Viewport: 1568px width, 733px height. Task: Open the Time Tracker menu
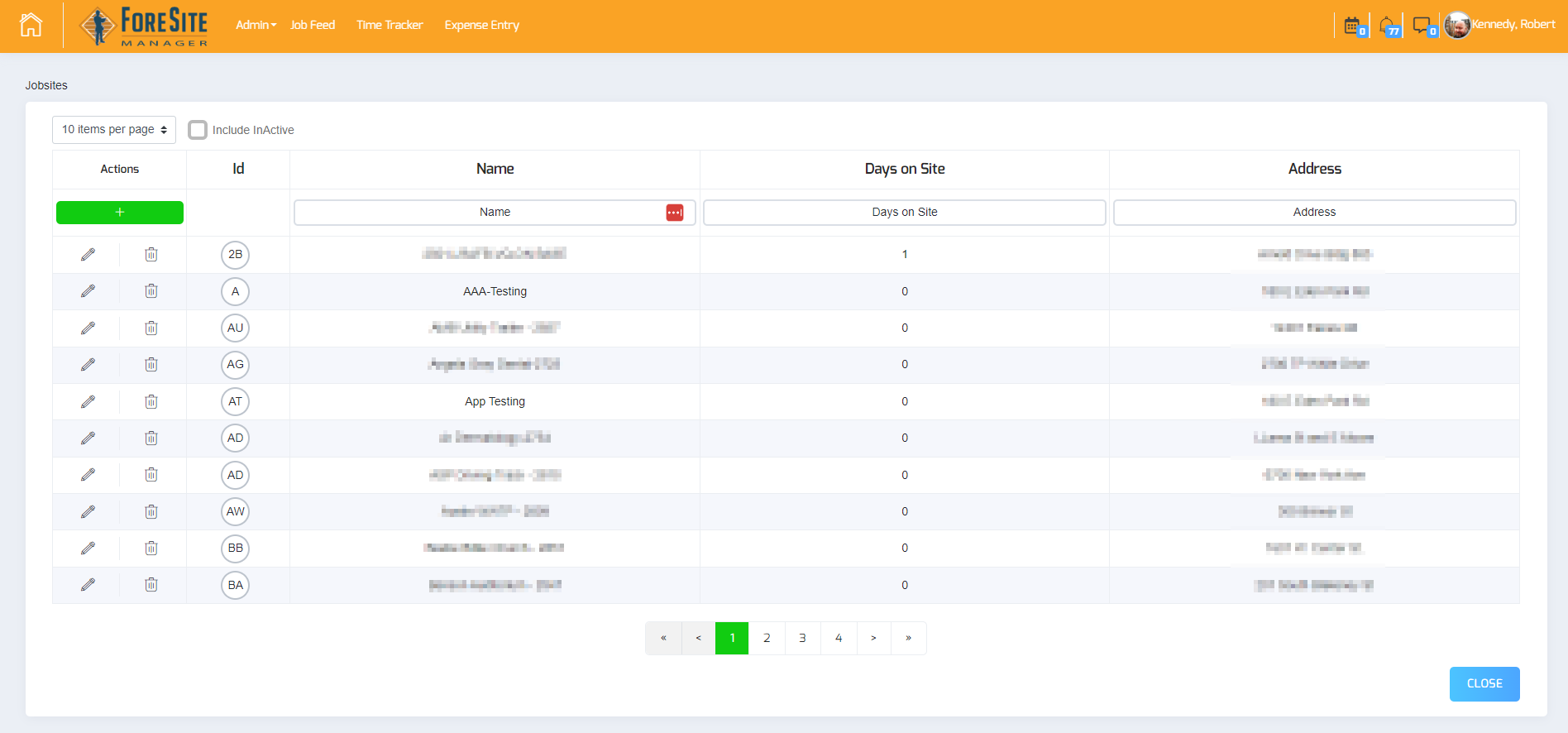tap(390, 25)
